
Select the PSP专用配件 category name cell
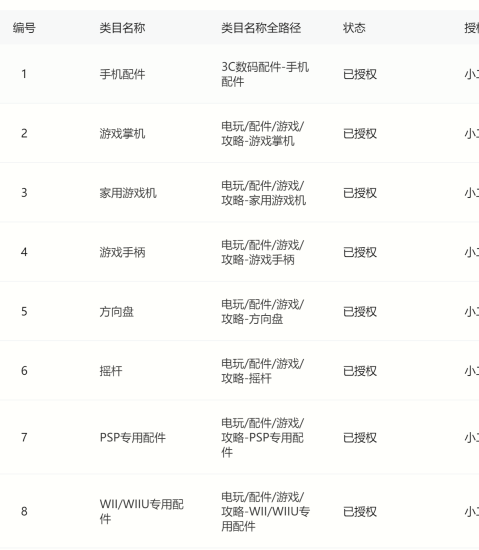click(x=133, y=437)
